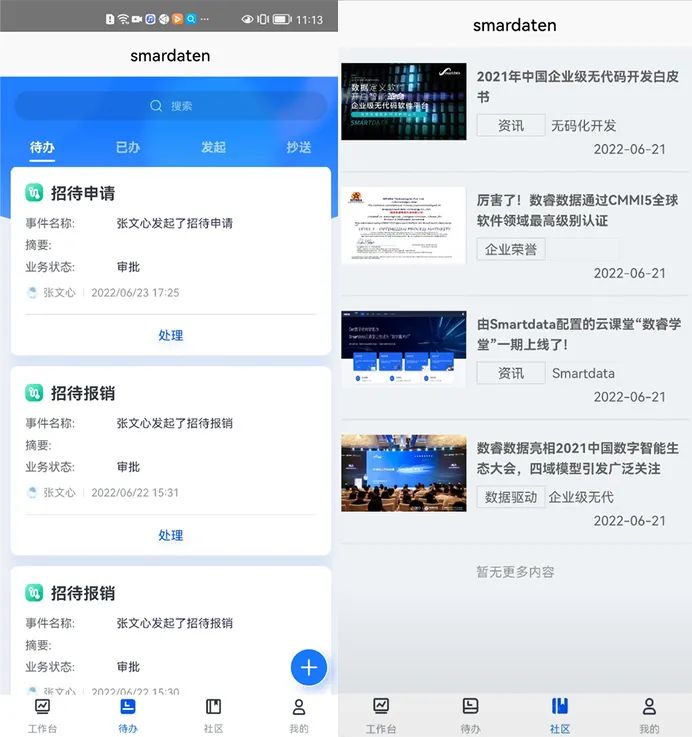Click the battery icon in status bar
Image resolution: width=692 pixels, height=737 pixels.
(282, 19)
